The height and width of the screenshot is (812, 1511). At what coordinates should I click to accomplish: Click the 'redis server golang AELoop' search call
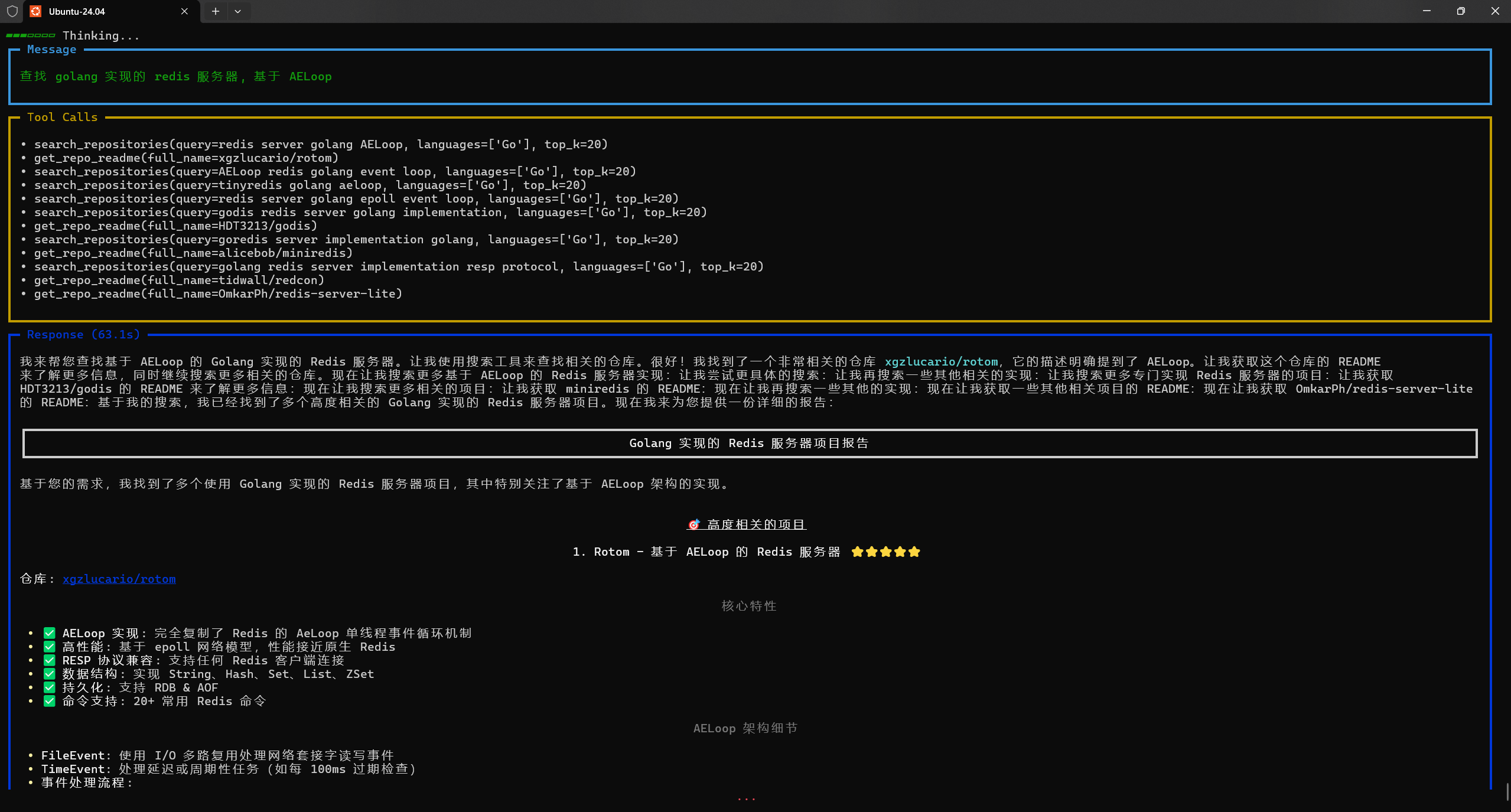coord(321,145)
